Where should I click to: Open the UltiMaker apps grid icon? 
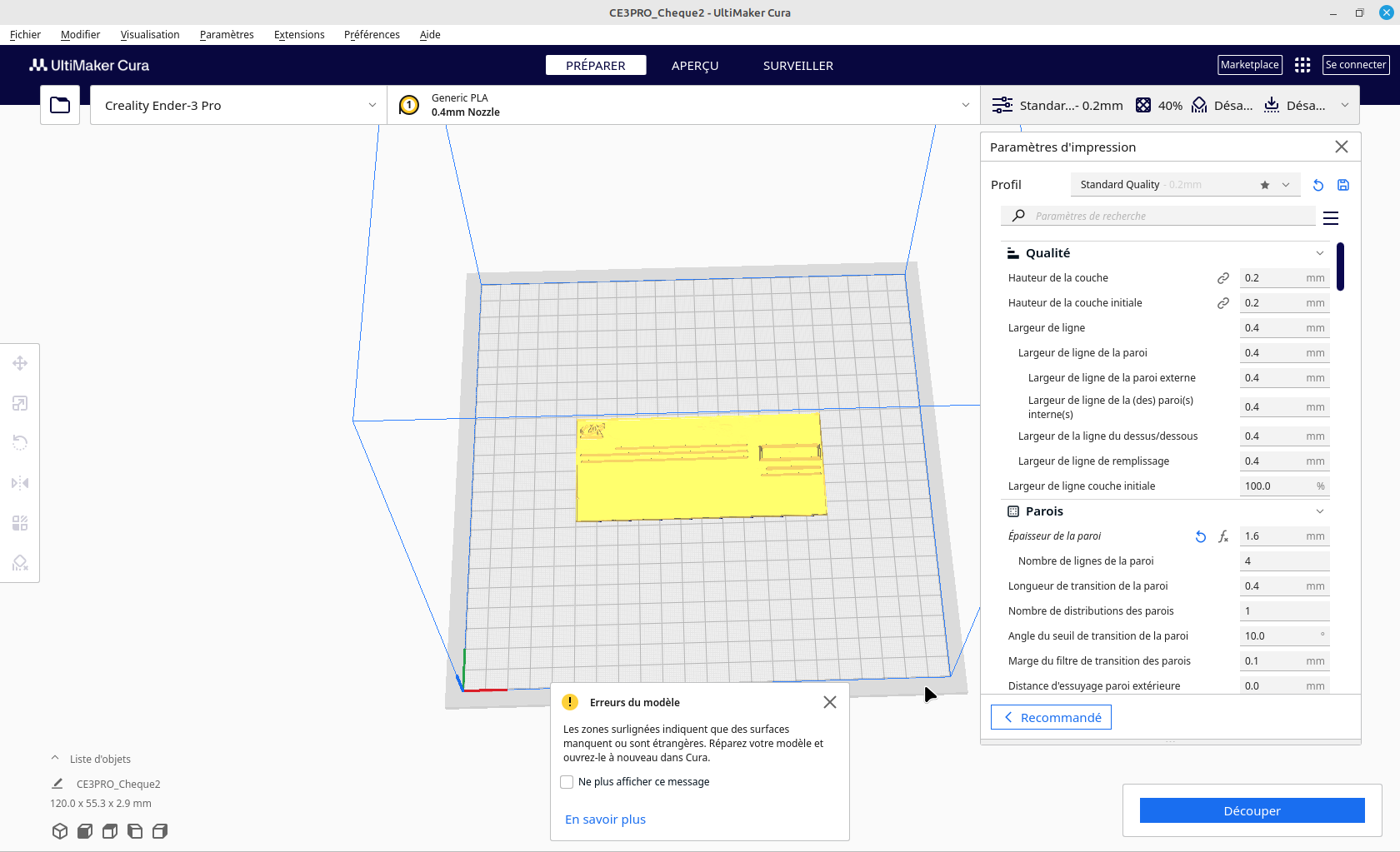[x=1302, y=65]
